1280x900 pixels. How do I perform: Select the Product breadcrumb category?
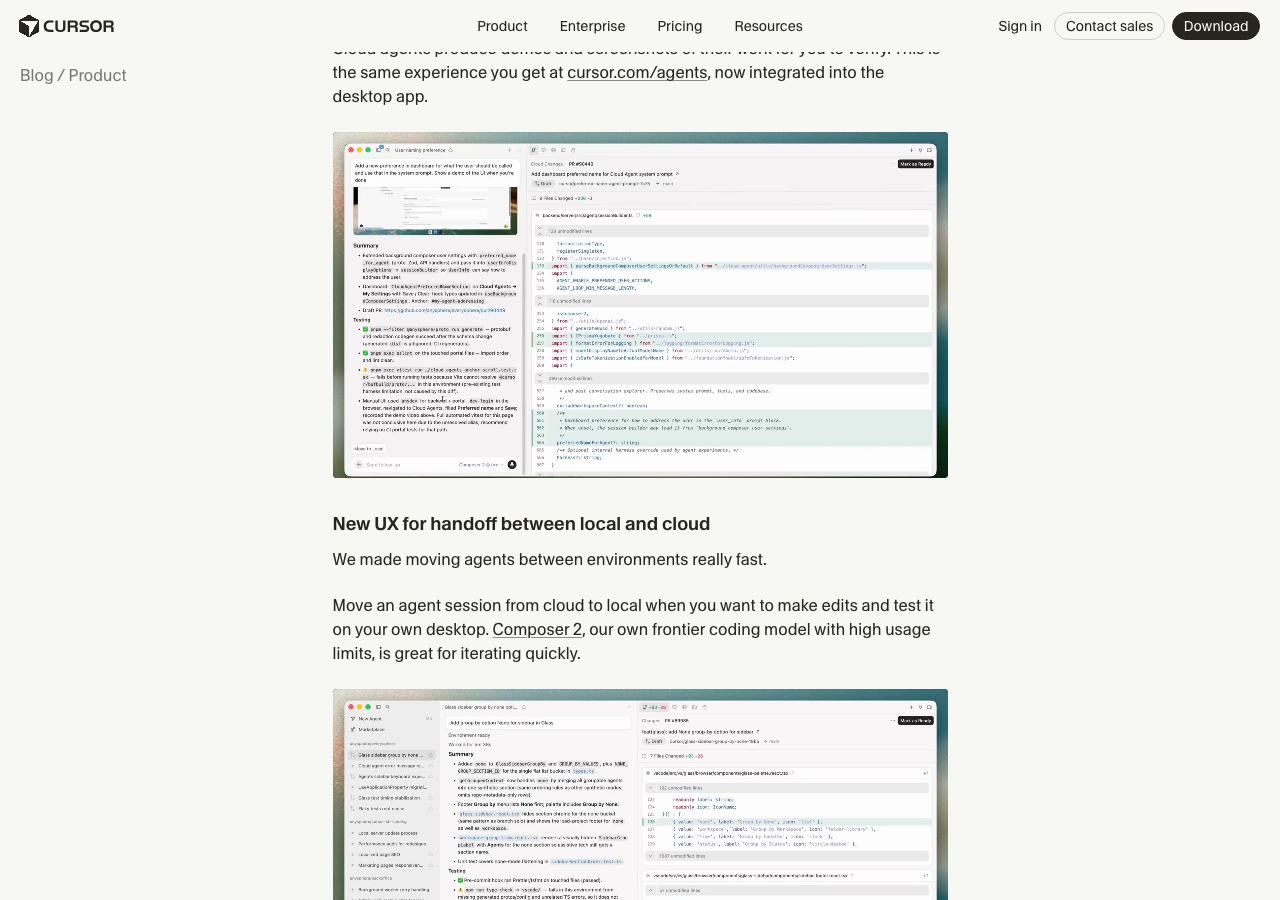(97, 75)
